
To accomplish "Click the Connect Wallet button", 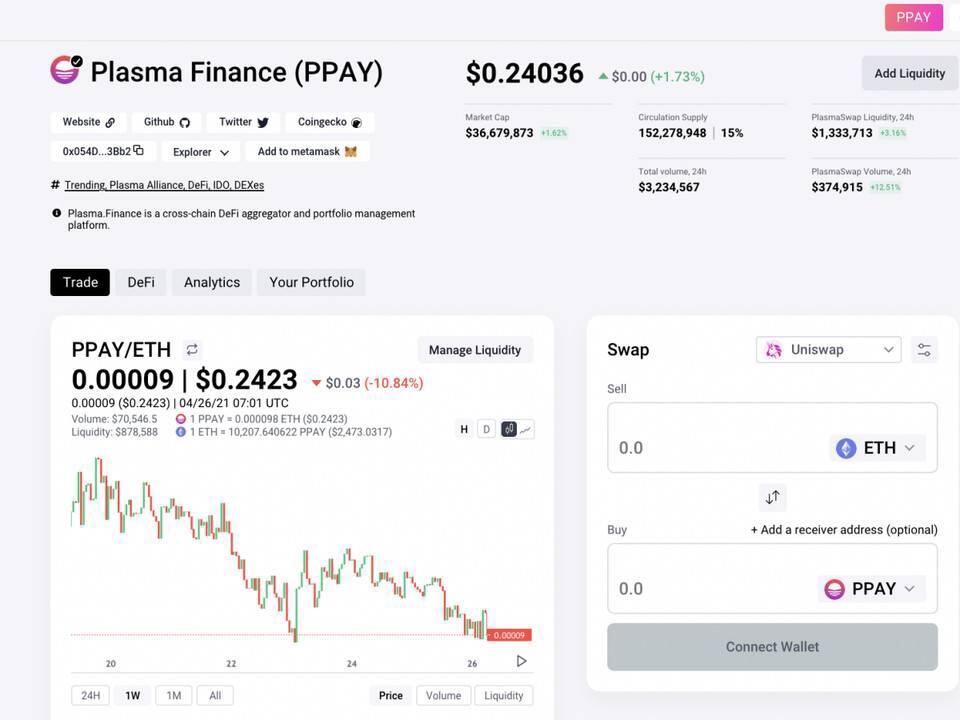I will tap(772, 647).
